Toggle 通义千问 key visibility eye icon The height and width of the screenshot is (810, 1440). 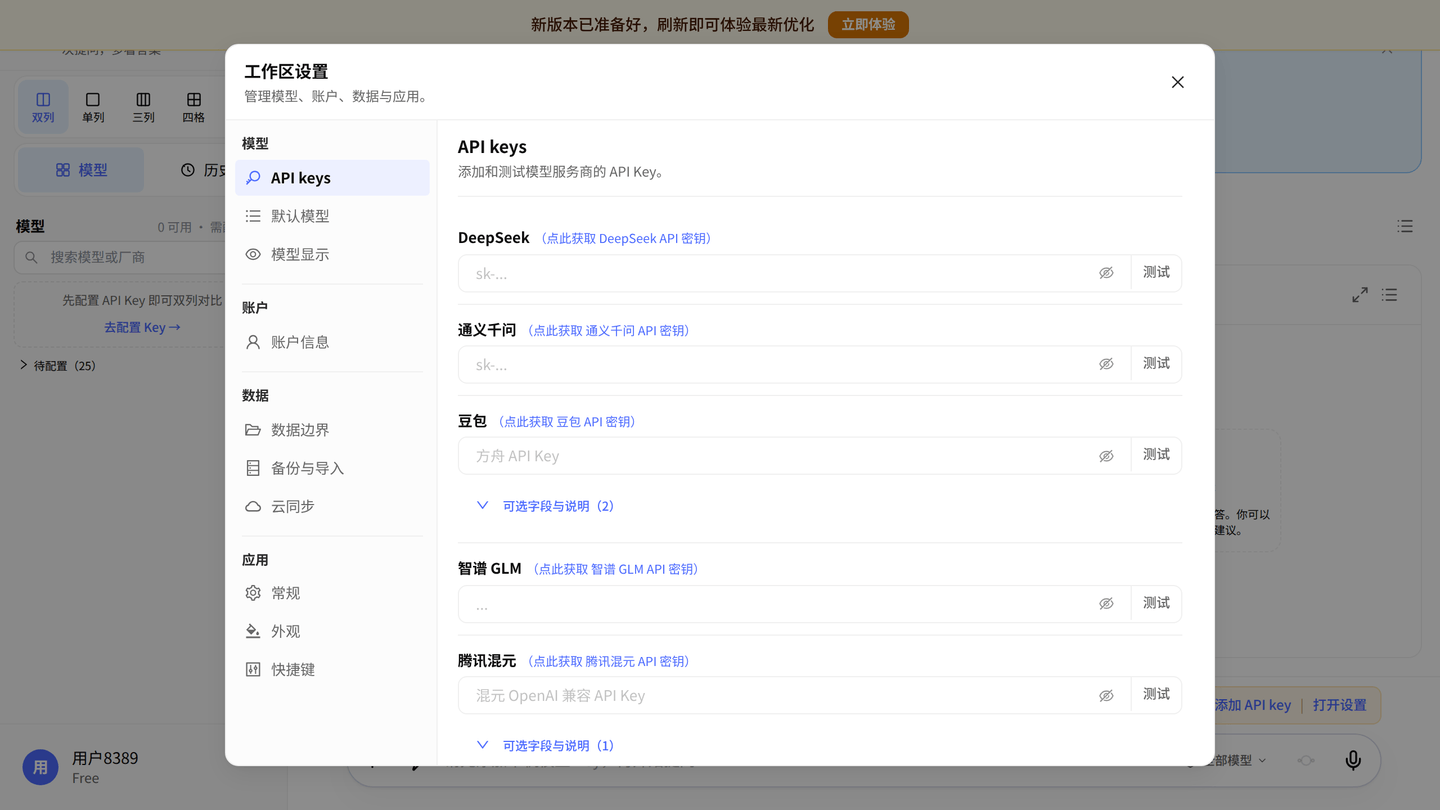(x=1106, y=364)
